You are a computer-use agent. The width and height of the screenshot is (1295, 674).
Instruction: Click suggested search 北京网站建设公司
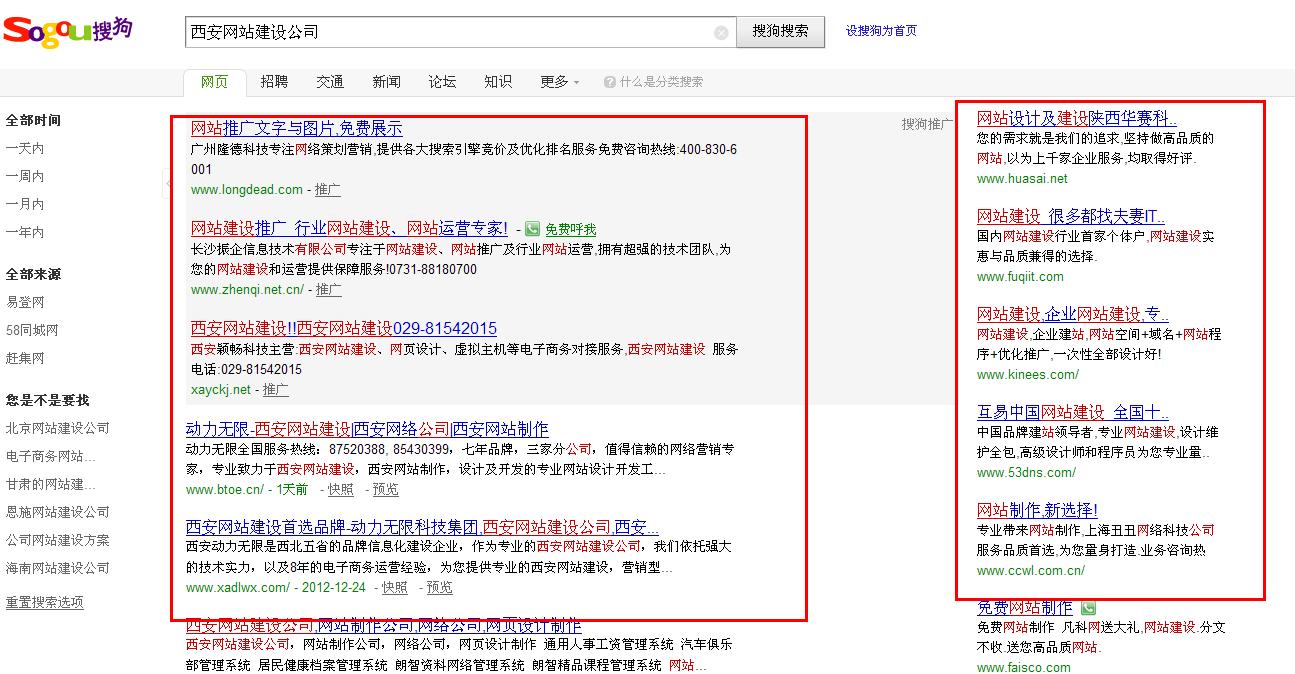coord(58,428)
